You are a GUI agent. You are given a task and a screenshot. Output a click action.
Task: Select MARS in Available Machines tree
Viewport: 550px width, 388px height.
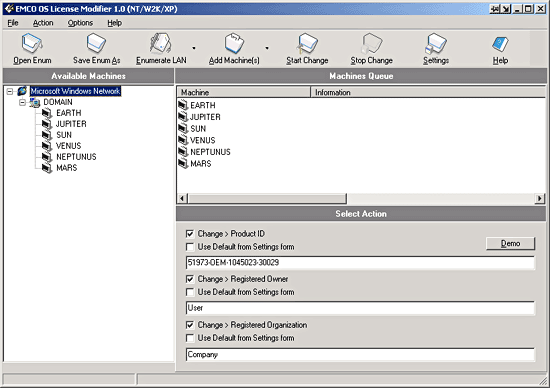pos(67,168)
